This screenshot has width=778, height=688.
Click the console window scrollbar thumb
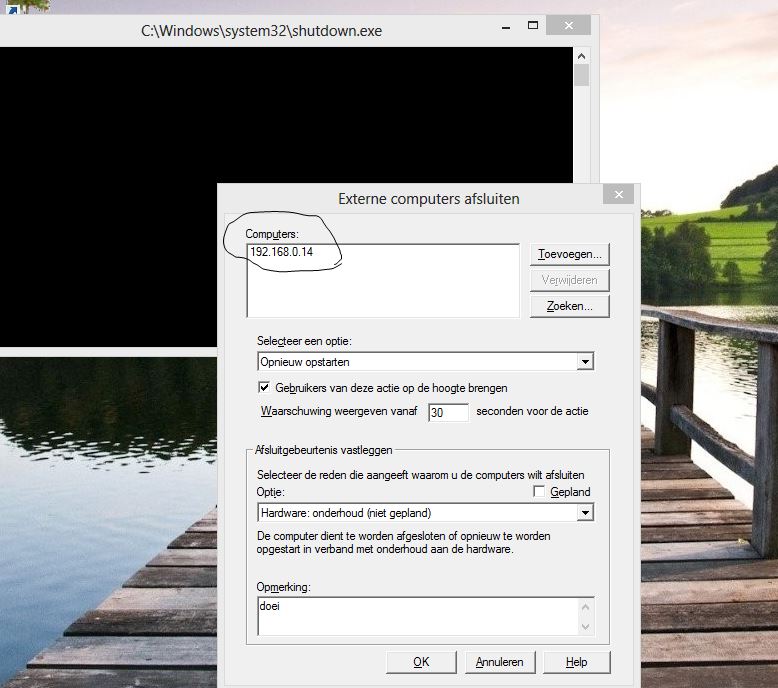[x=582, y=75]
